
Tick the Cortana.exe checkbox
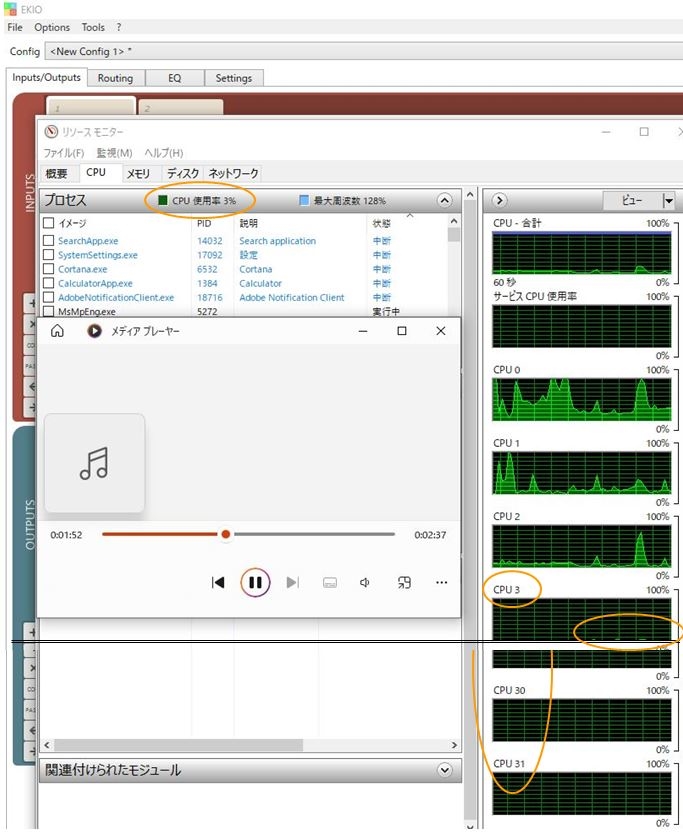(48, 269)
